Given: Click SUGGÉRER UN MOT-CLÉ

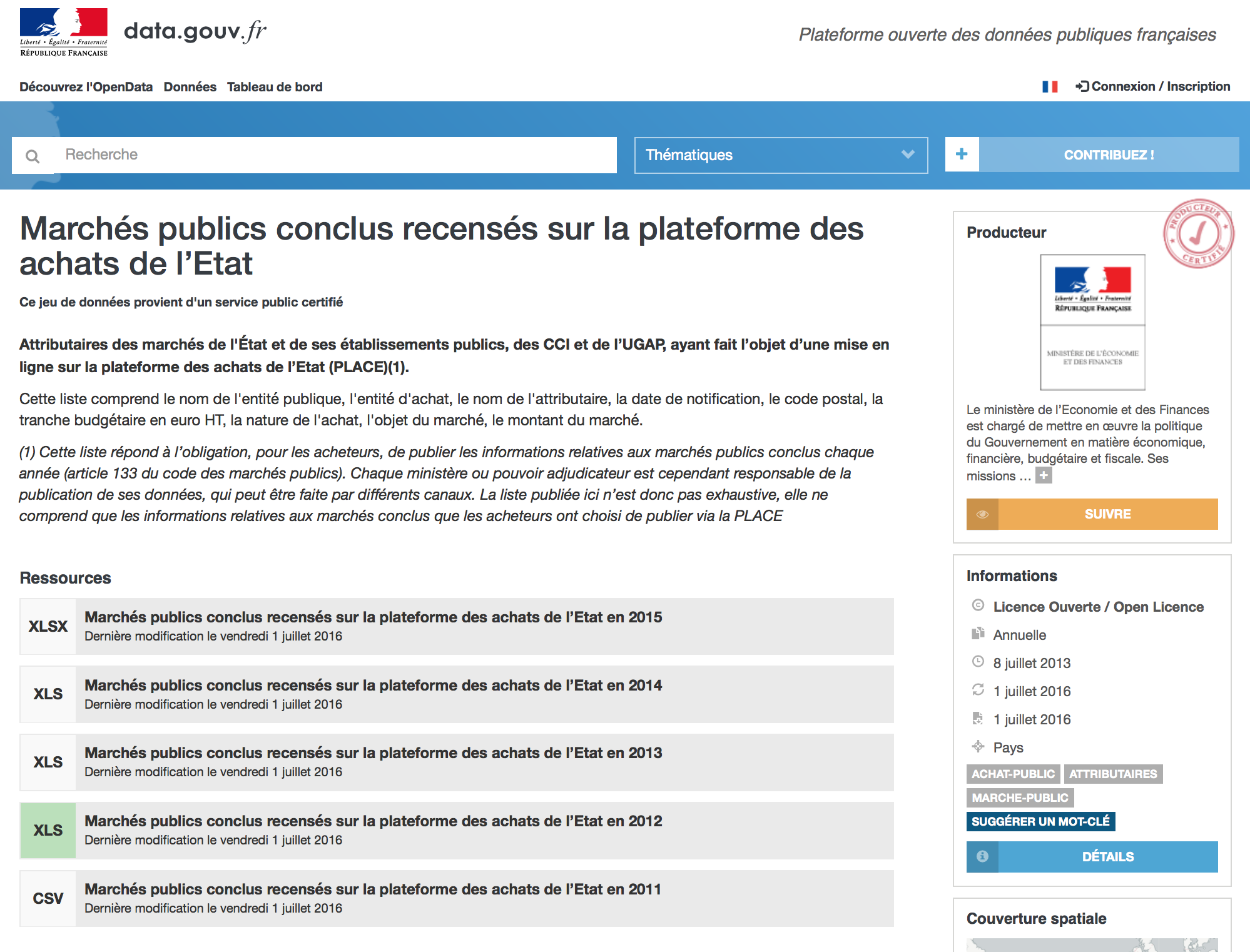Looking at the screenshot, I should pyautogui.click(x=1040, y=821).
